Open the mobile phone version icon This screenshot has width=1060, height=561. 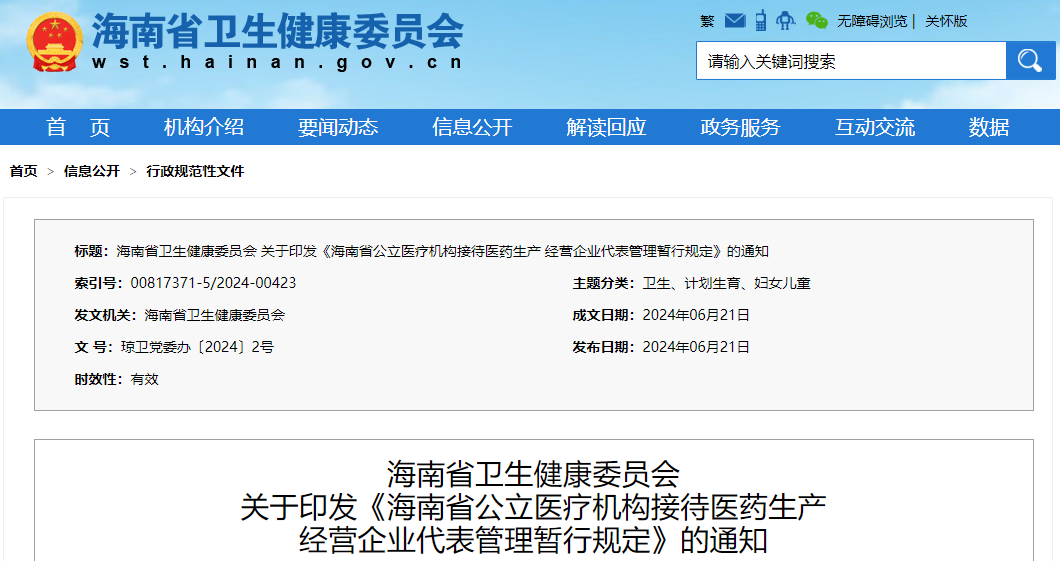[x=761, y=20]
